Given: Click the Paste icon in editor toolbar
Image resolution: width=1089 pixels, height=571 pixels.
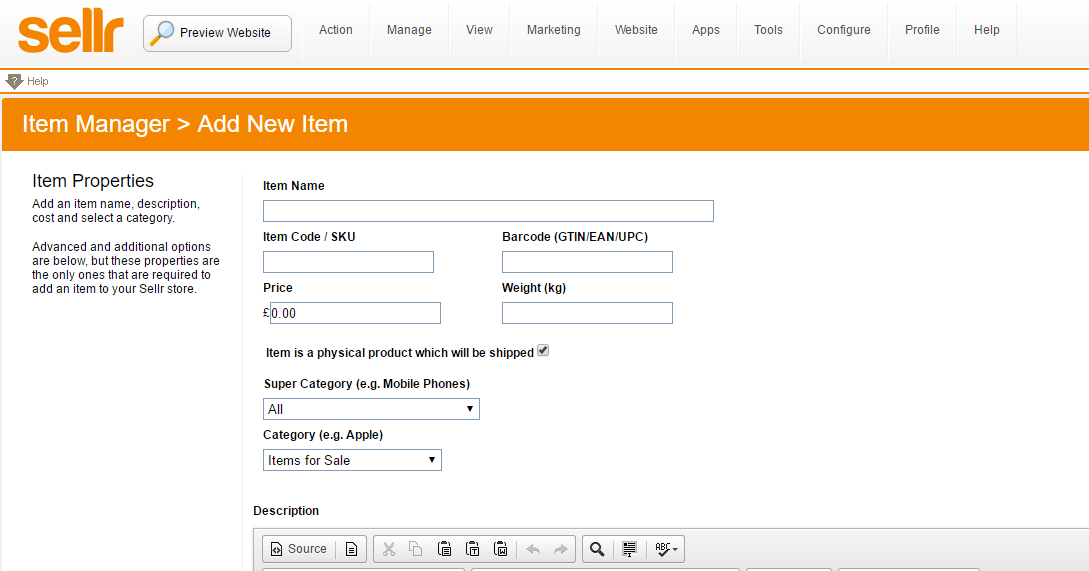Looking at the screenshot, I should (444, 549).
